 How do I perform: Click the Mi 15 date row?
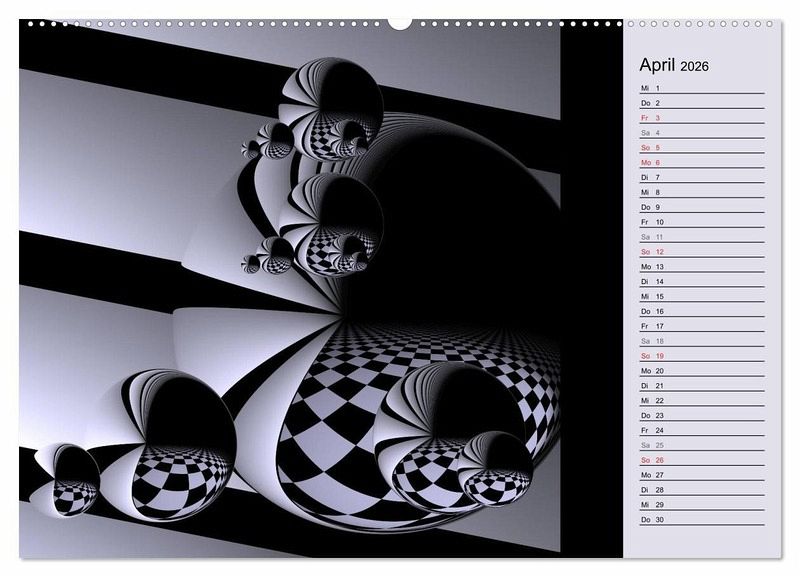pos(701,296)
